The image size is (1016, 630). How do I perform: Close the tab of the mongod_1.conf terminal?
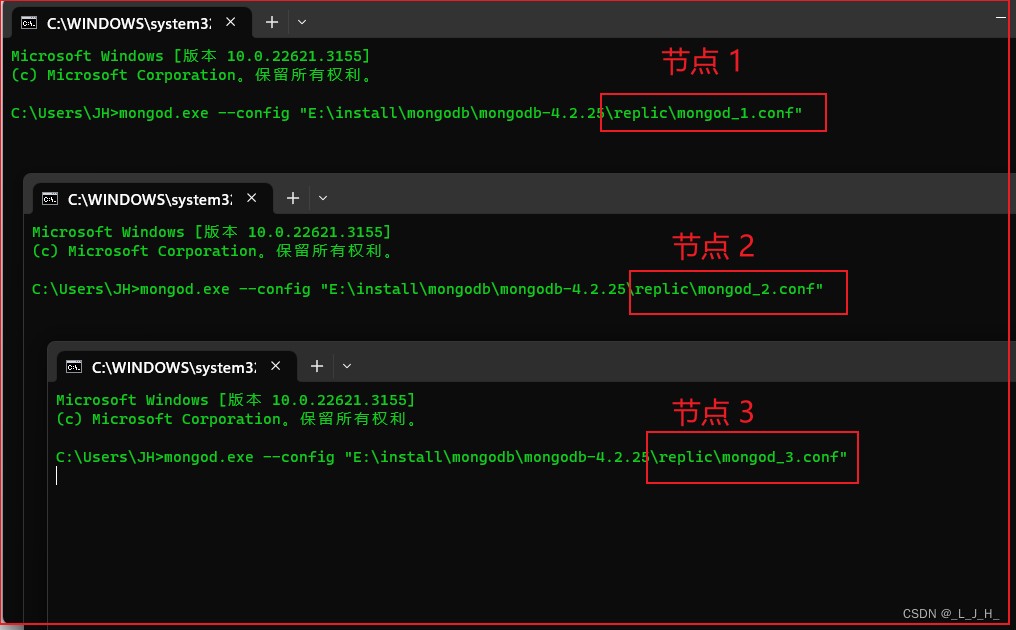click(229, 22)
